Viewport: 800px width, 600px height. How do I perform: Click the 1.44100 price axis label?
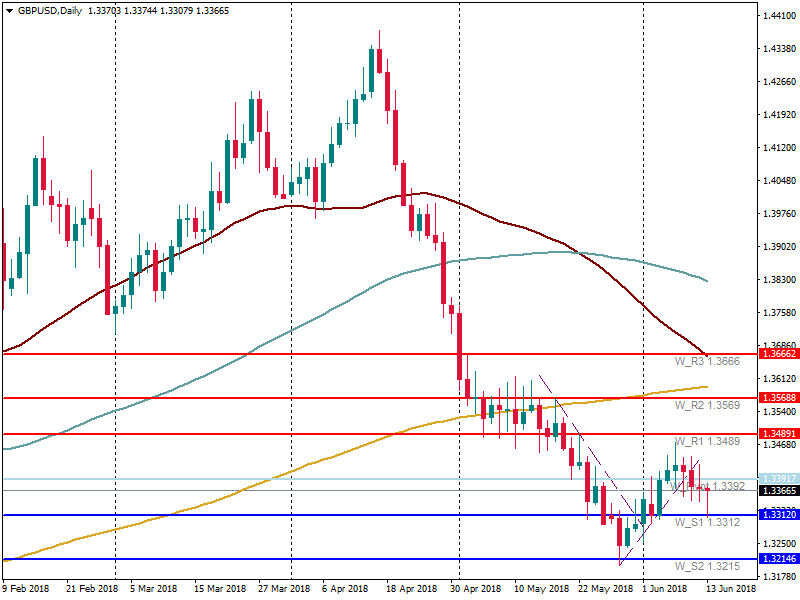778,16
